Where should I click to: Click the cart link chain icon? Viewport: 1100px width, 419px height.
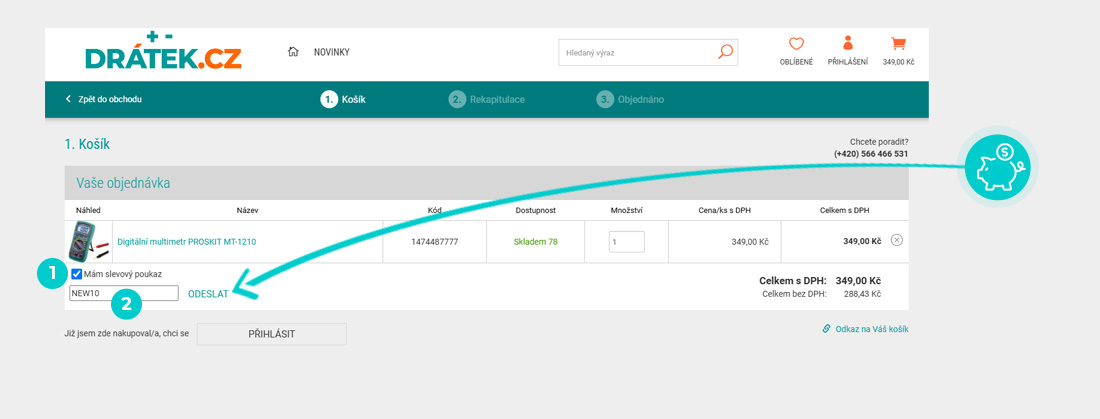pos(826,328)
